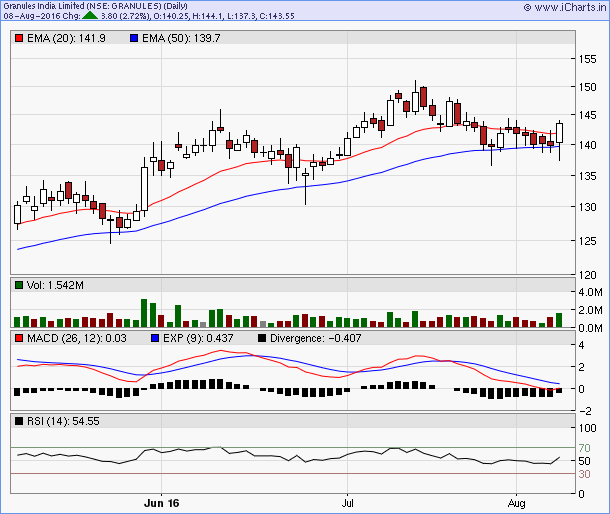Click the text EMA (20): 141.9
Viewport: 610px width, 514px height.
click(x=66, y=38)
